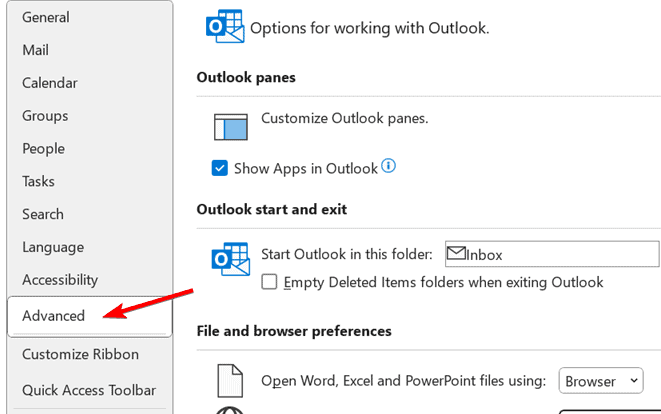Click the Customize Outlook panes icon
Image resolution: width=661 pixels, height=414 pixels.
(x=231, y=126)
